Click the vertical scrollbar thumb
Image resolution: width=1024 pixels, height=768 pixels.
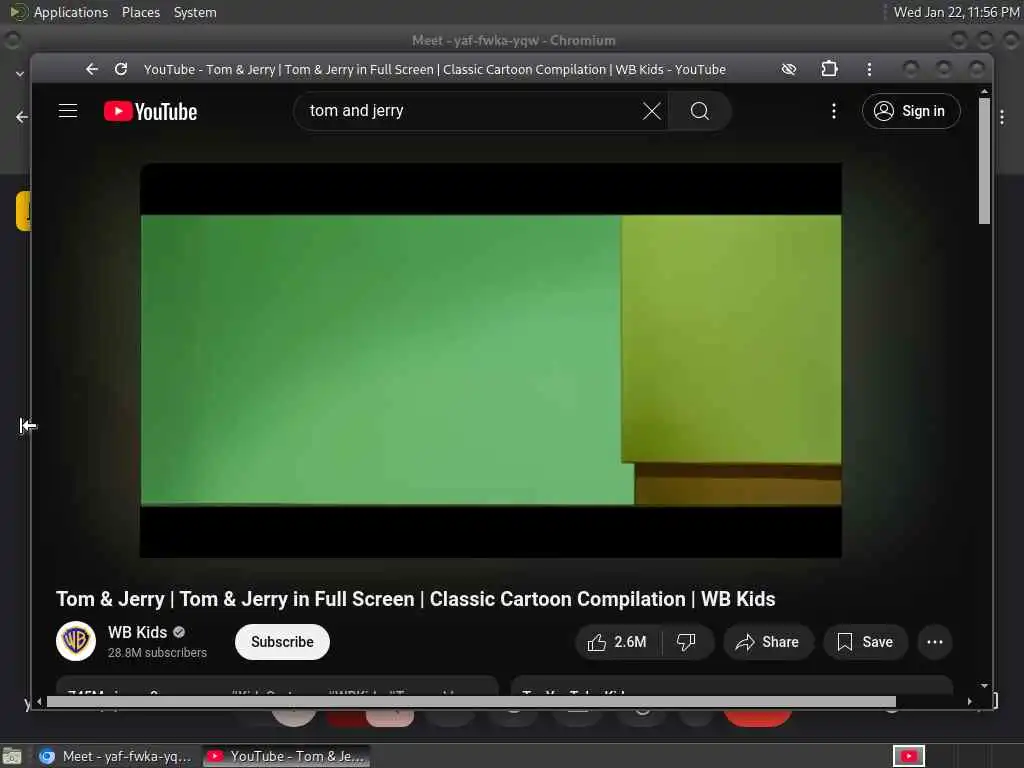click(984, 161)
